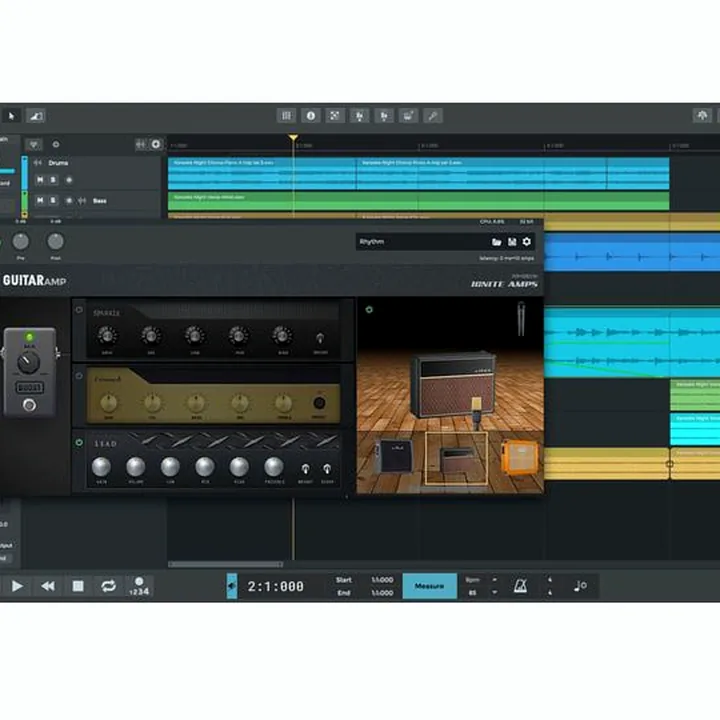The width and height of the screenshot is (720, 720).
Task: Click the metronome icon in transport bar
Action: pos(520,586)
